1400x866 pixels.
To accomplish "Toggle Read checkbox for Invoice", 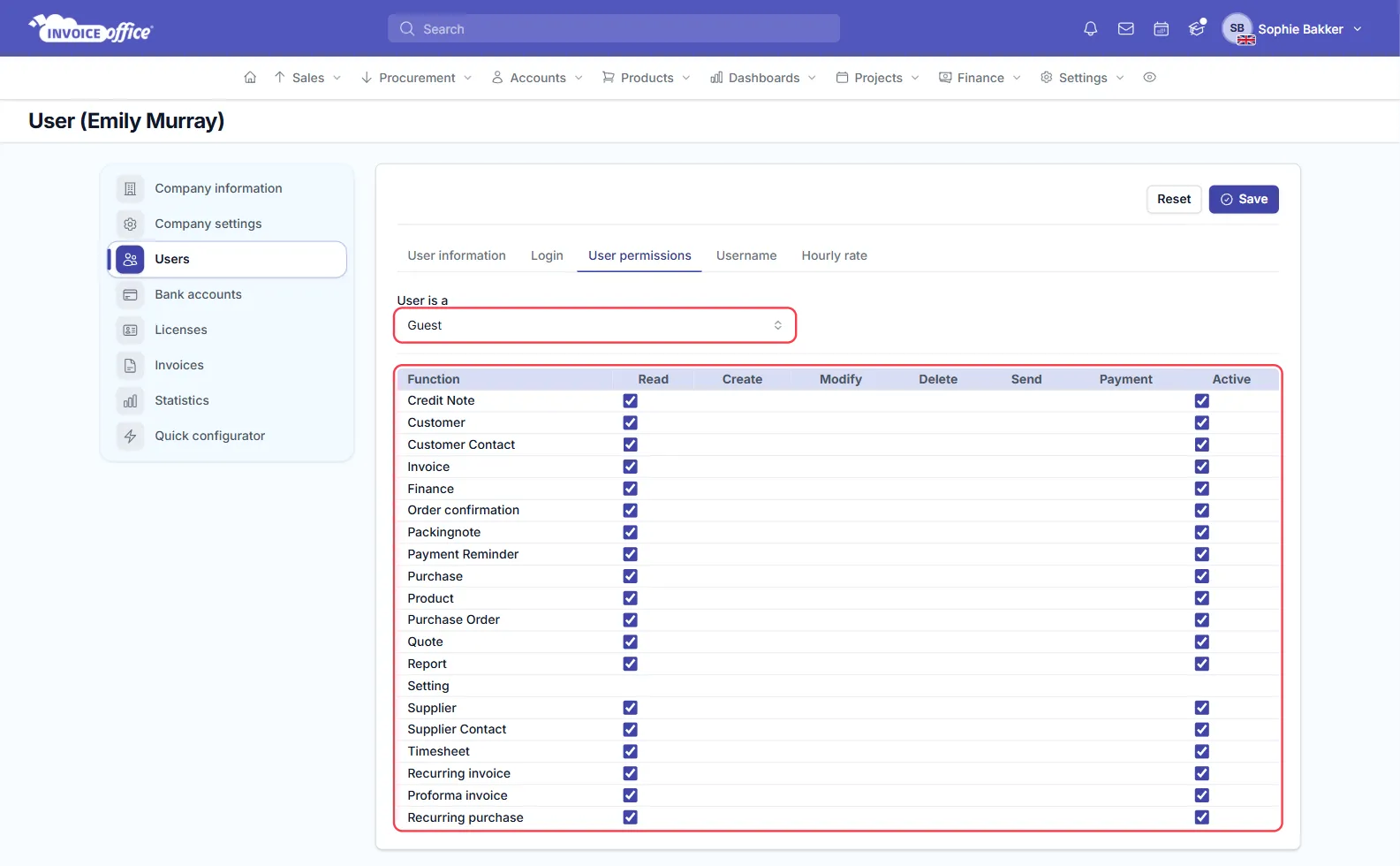I will tap(630, 467).
